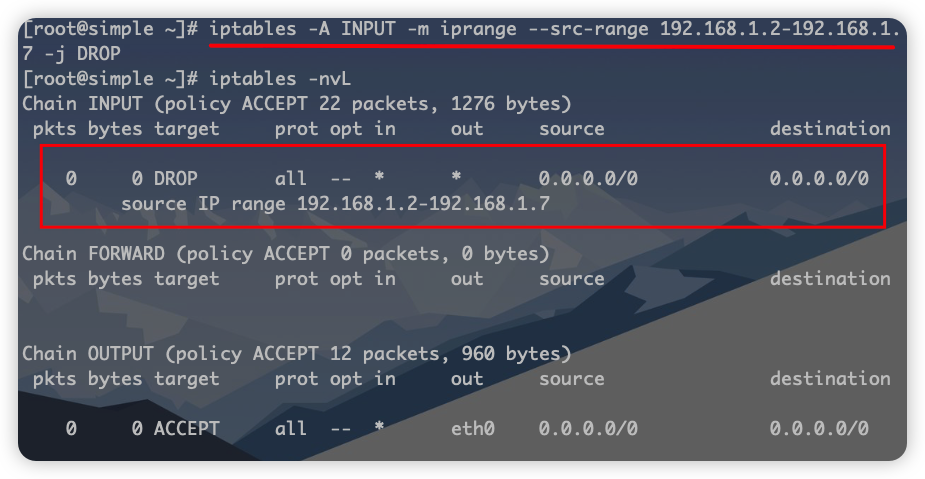
Task: Click source 0.0.0.0/0 of the DROP rule
Action: [588, 179]
